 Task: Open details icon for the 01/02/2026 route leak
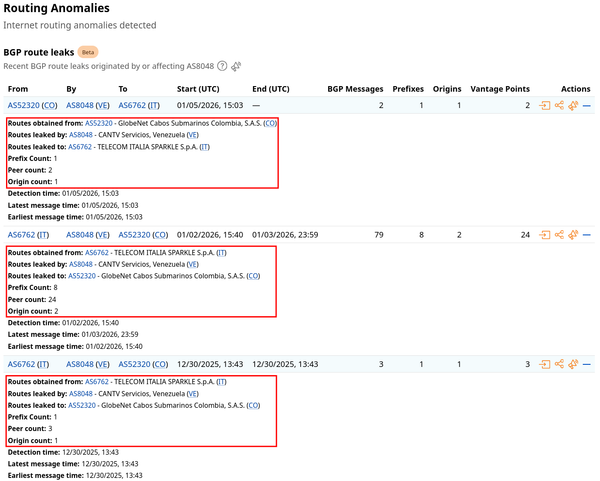pyautogui.click(x=545, y=235)
